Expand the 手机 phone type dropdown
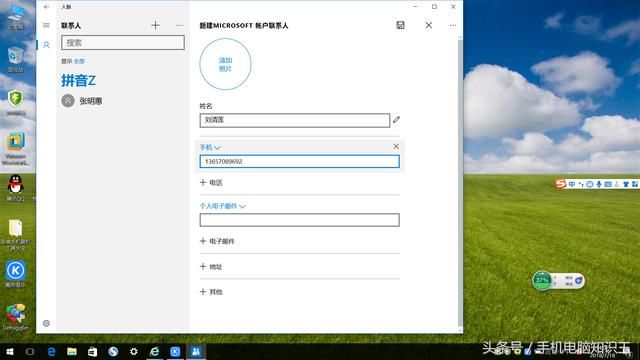 [x=210, y=147]
